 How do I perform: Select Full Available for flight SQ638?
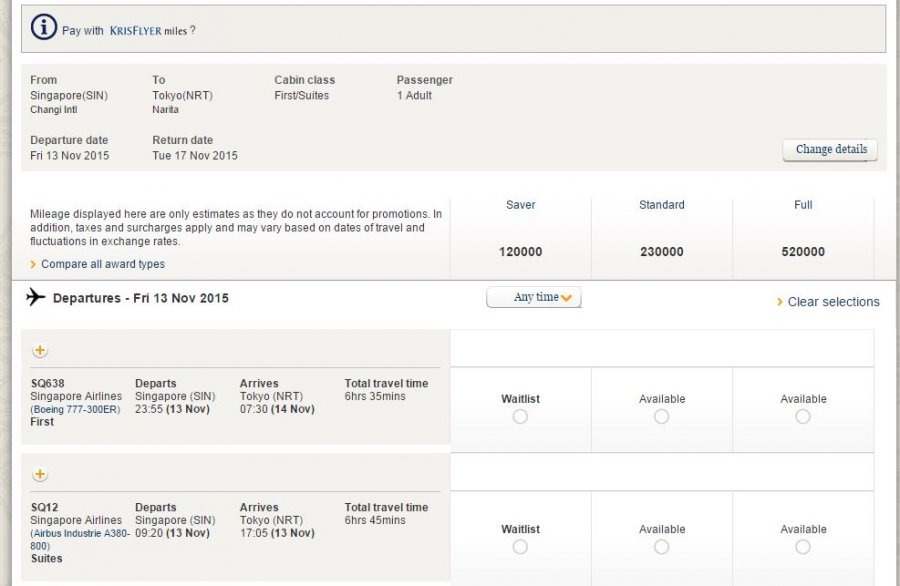click(x=803, y=417)
